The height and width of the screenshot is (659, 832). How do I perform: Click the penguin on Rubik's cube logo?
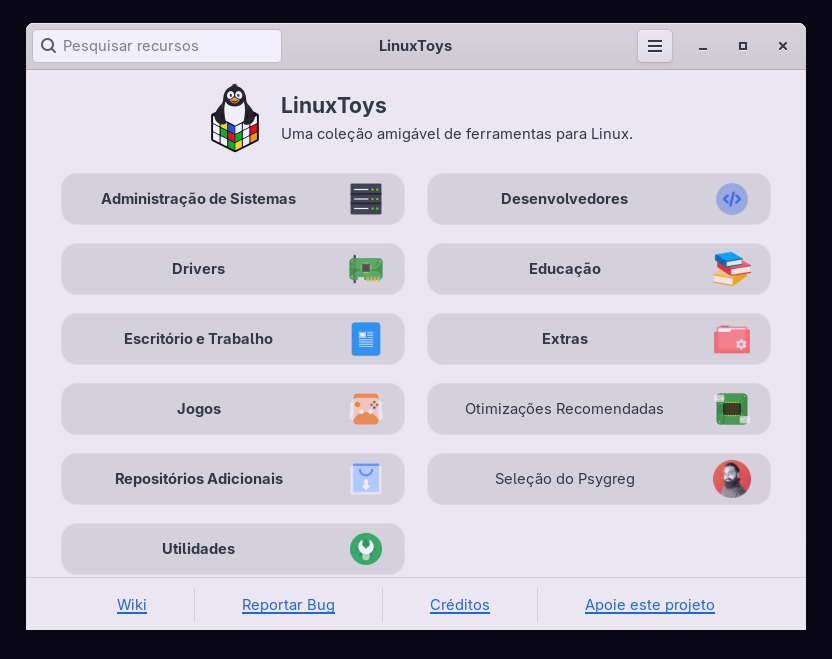pyautogui.click(x=235, y=118)
